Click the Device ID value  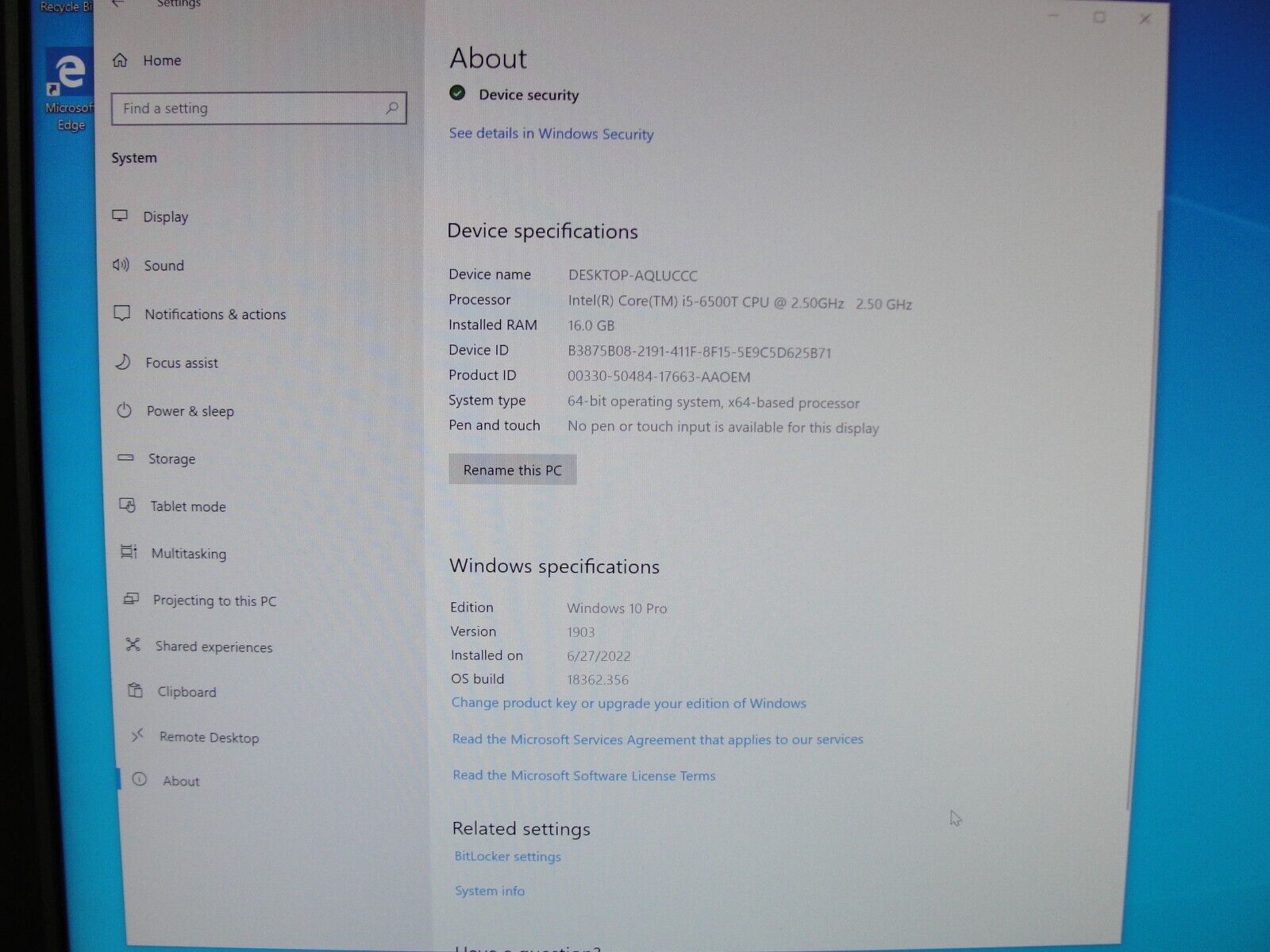699,352
